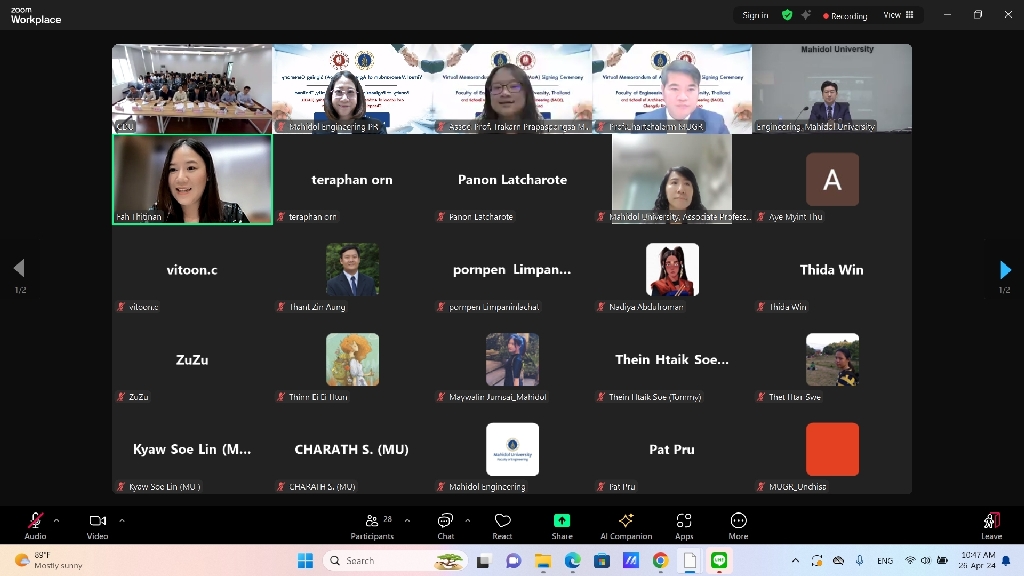The width and height of the screenshot is (1024, 576).
Task: Open the AI Companion
Action: (626, 524)
